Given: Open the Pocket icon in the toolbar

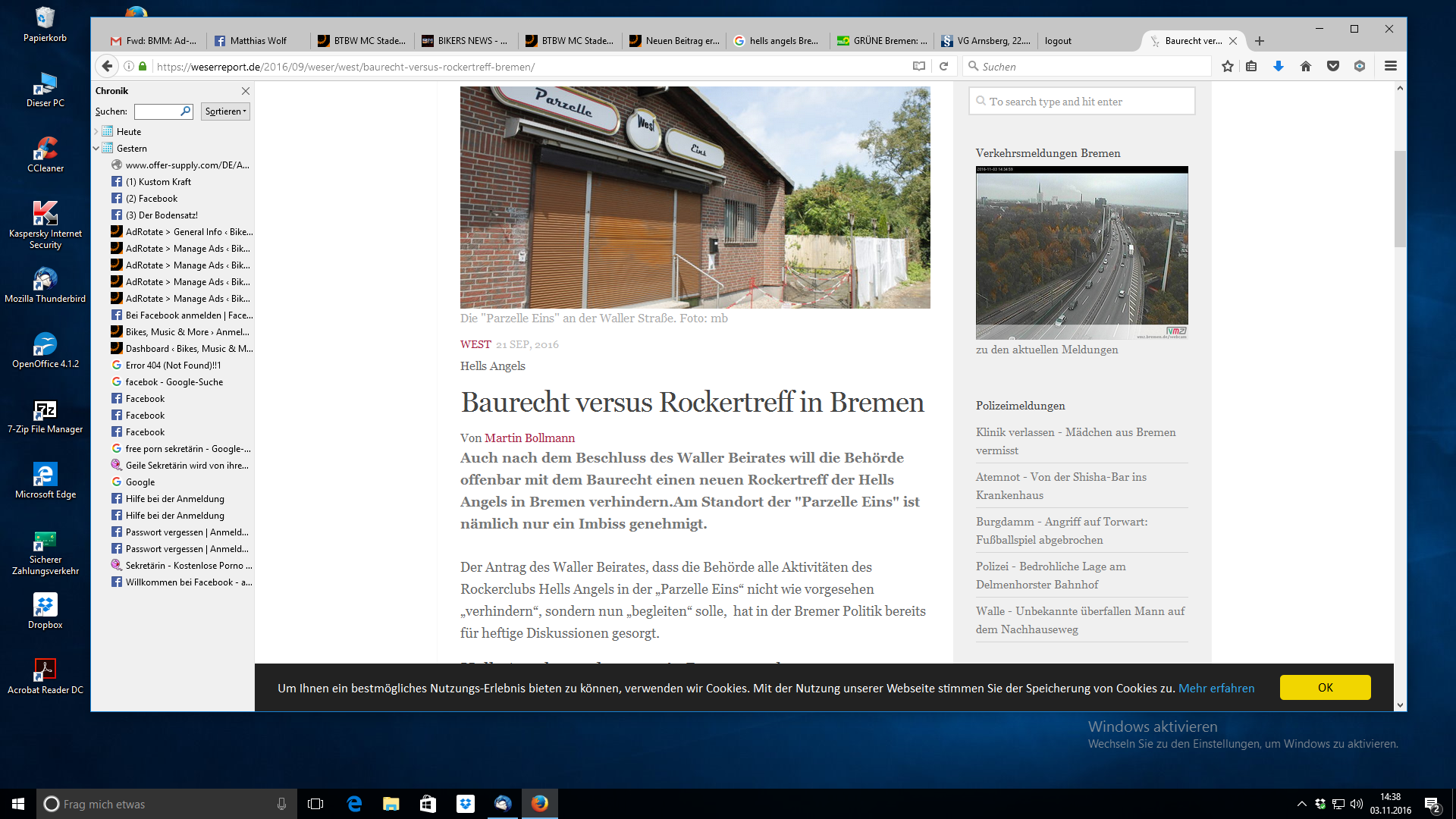Looking at the screenshot, I should pyautogui.click(x=1333, y=66).
